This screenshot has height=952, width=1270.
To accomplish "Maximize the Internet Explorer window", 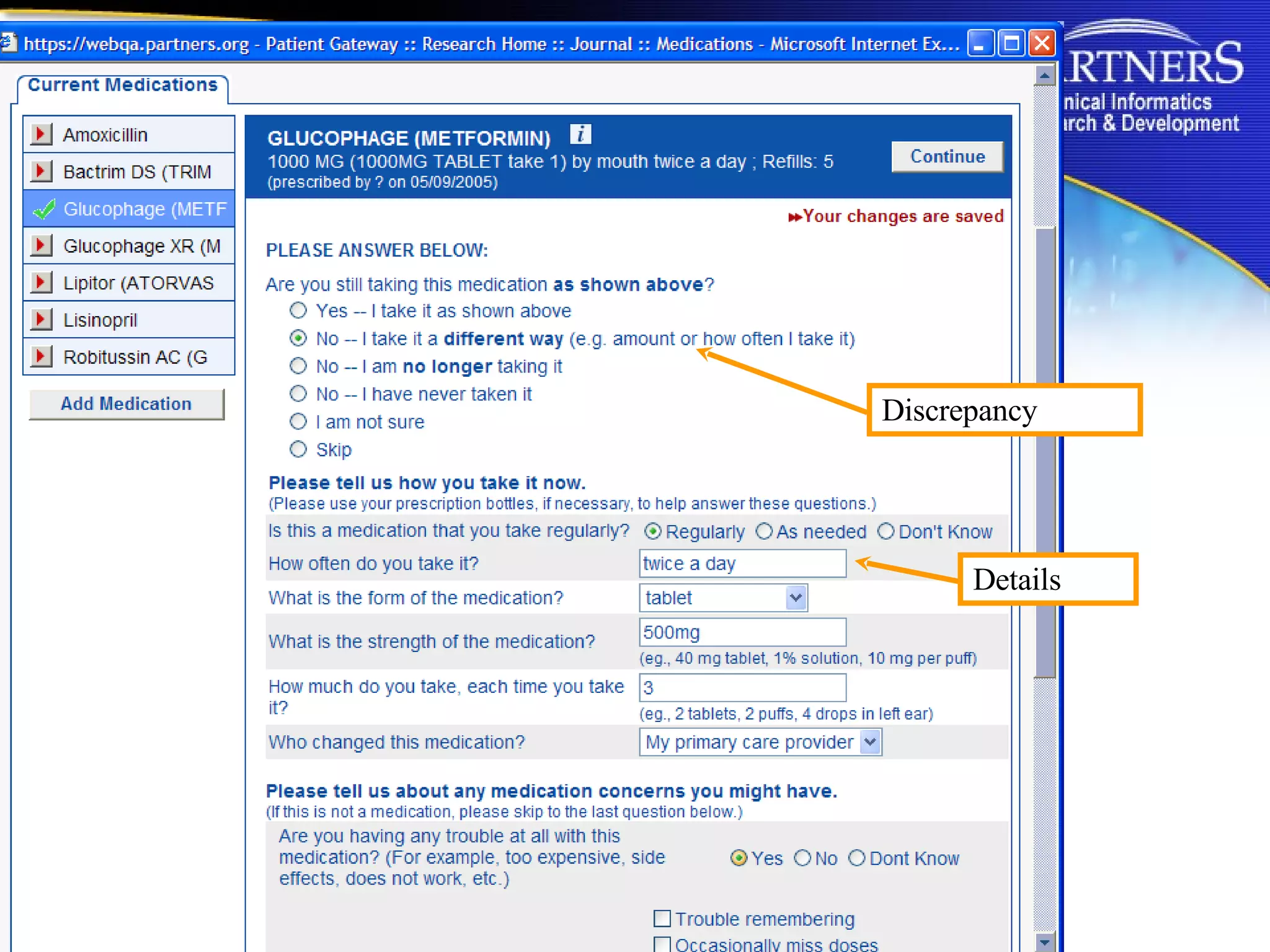I will coord(1011,44).
